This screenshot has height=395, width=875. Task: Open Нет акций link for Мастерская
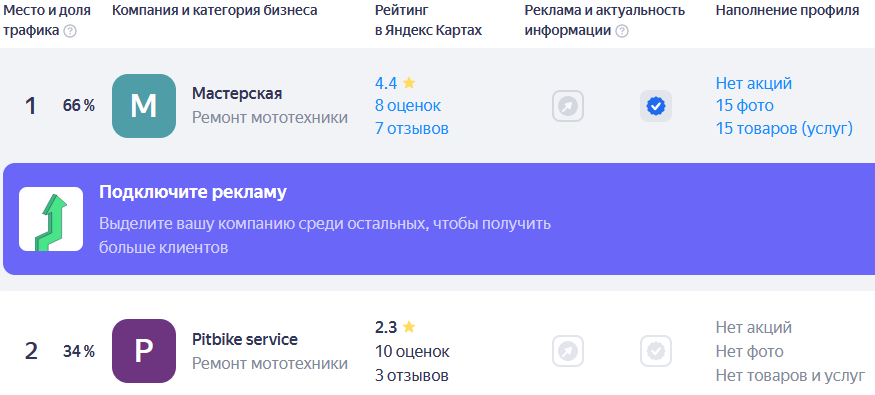[x=754, y=83]
